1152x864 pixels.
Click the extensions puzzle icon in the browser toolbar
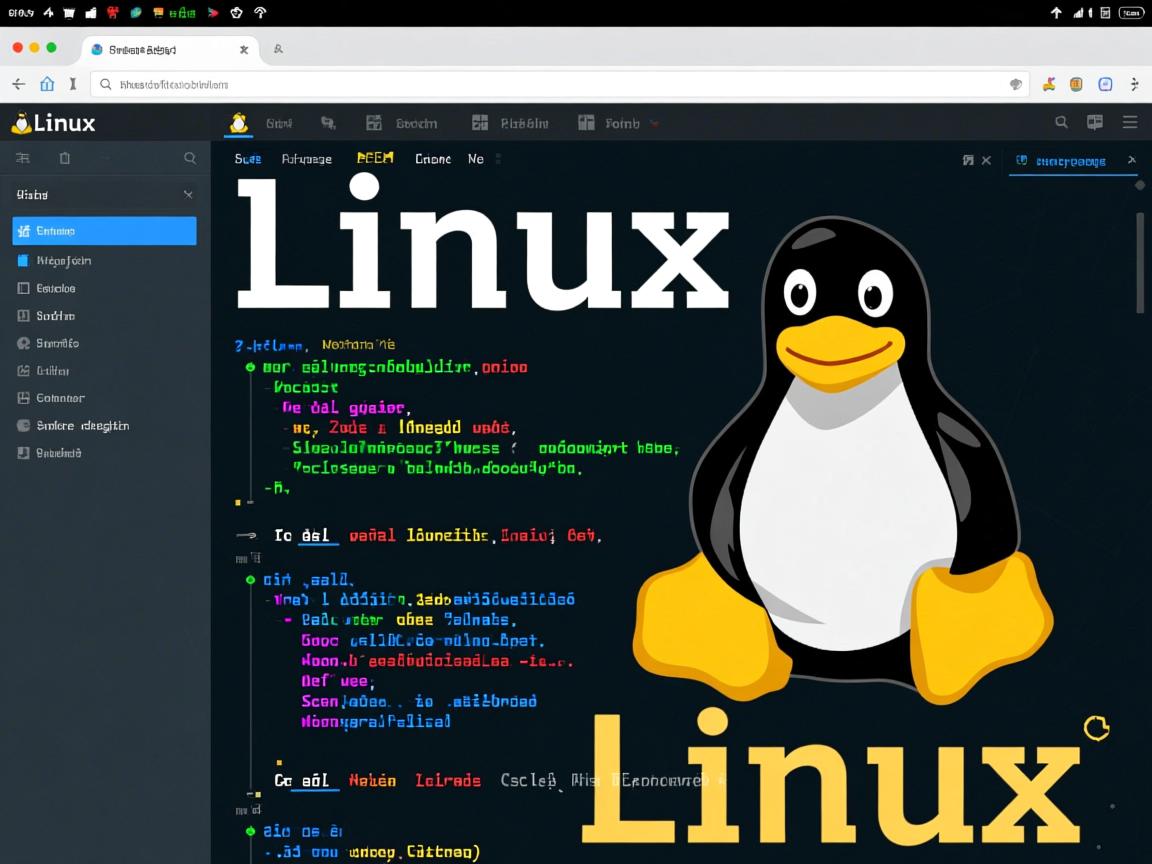1076,84
